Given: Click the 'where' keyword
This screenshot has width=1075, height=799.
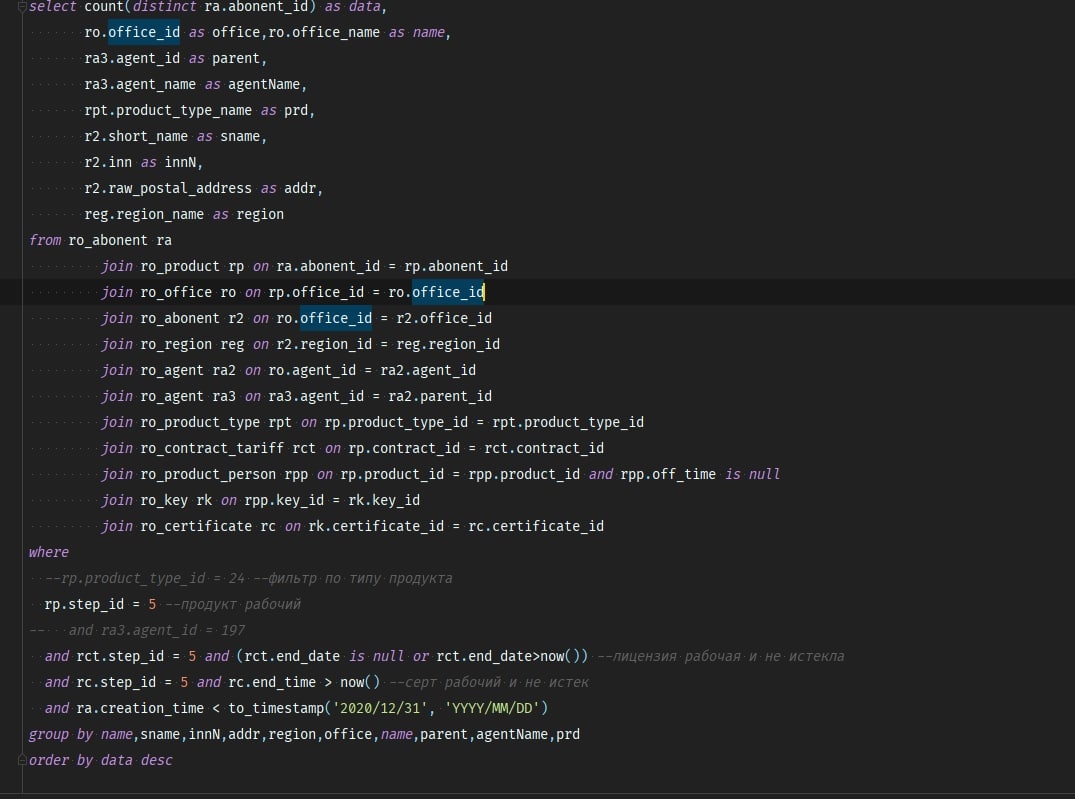Looking at the screenshot, I should [x=49, y=552].
